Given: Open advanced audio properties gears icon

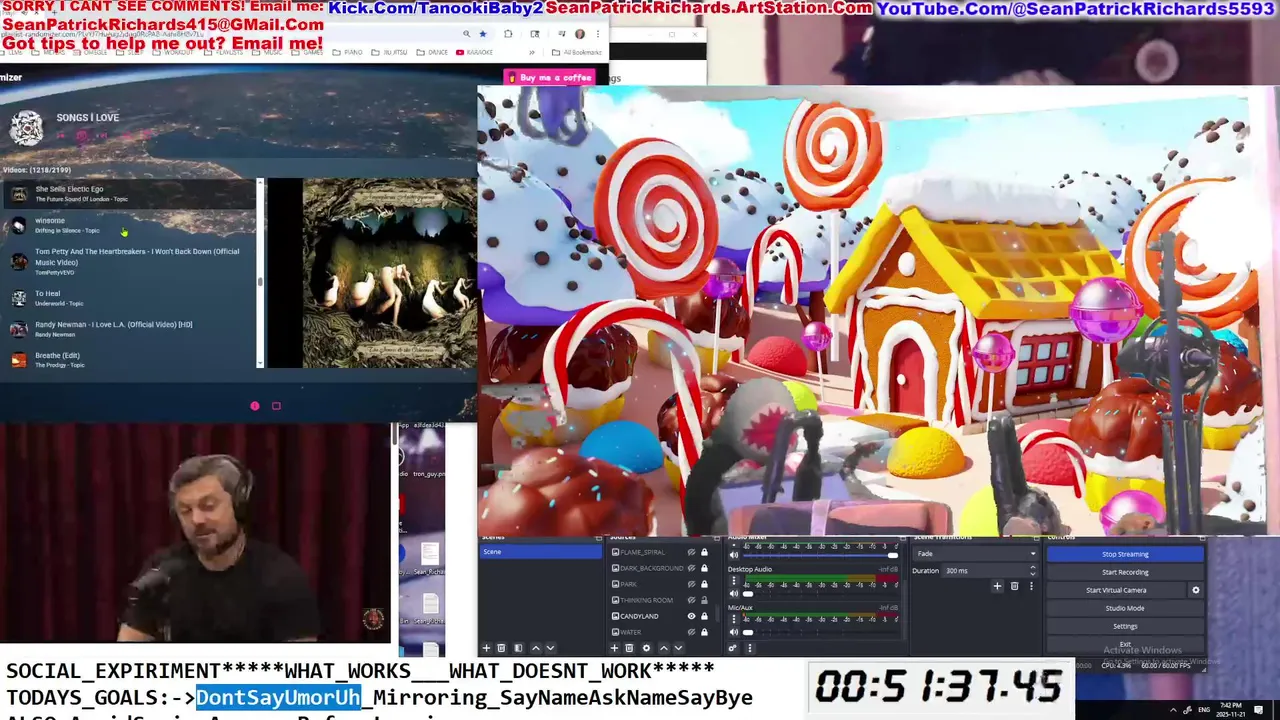Looking at the screenshot, I should click(x=733, y=648).
